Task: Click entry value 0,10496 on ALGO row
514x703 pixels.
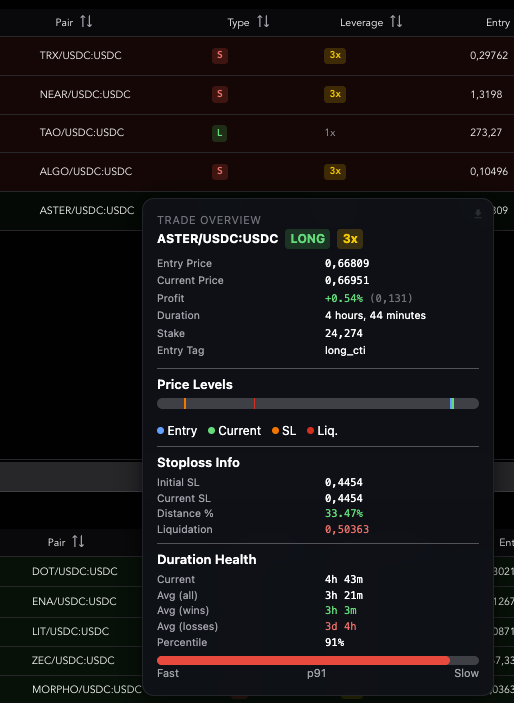Action: (x=489, y=171)
